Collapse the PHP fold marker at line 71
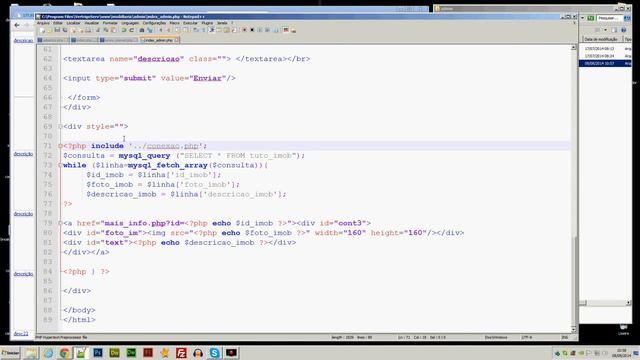The width and height of the screenshot is (640, 360). point(60,146)
